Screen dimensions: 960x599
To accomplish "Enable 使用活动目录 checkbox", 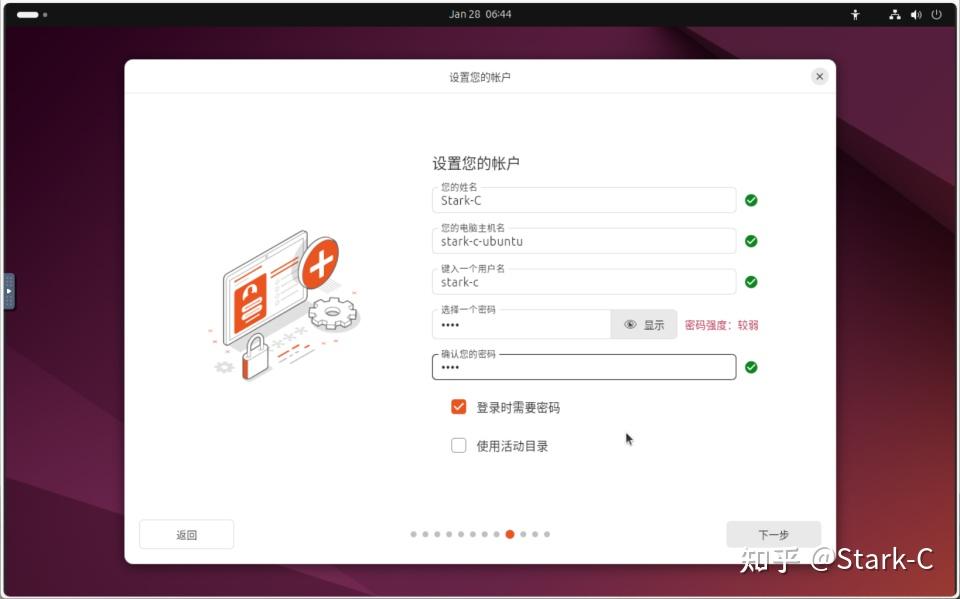I will coord(459,445).
